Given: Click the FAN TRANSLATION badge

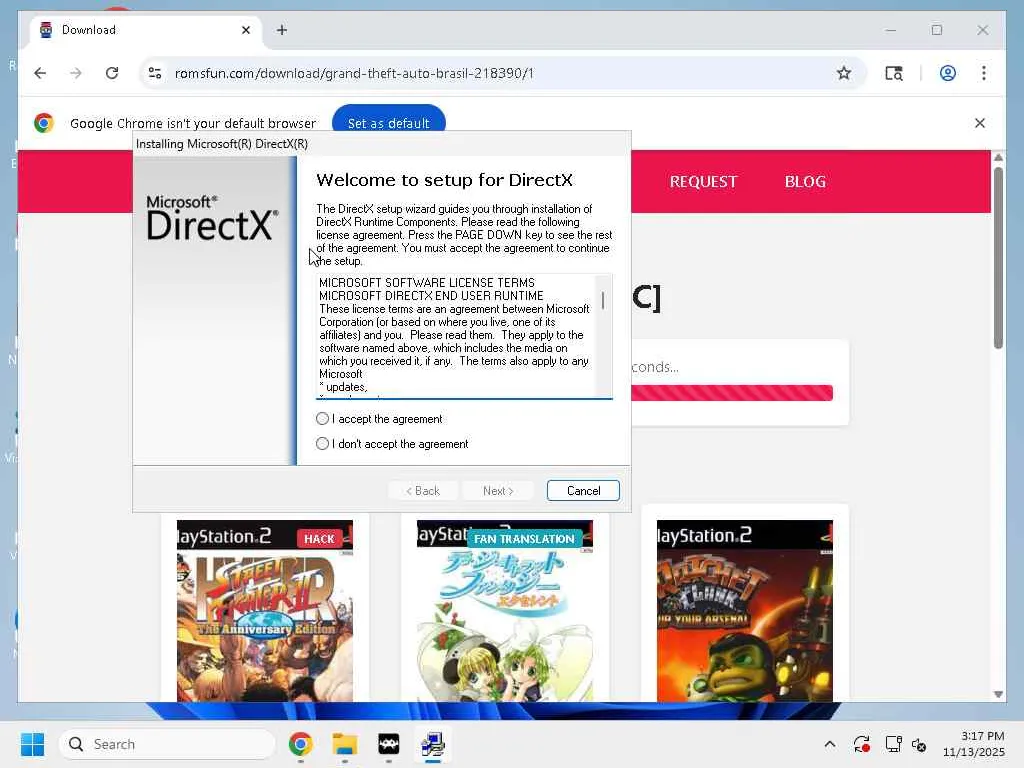Looking at the screenshot, I should (524, 539).
